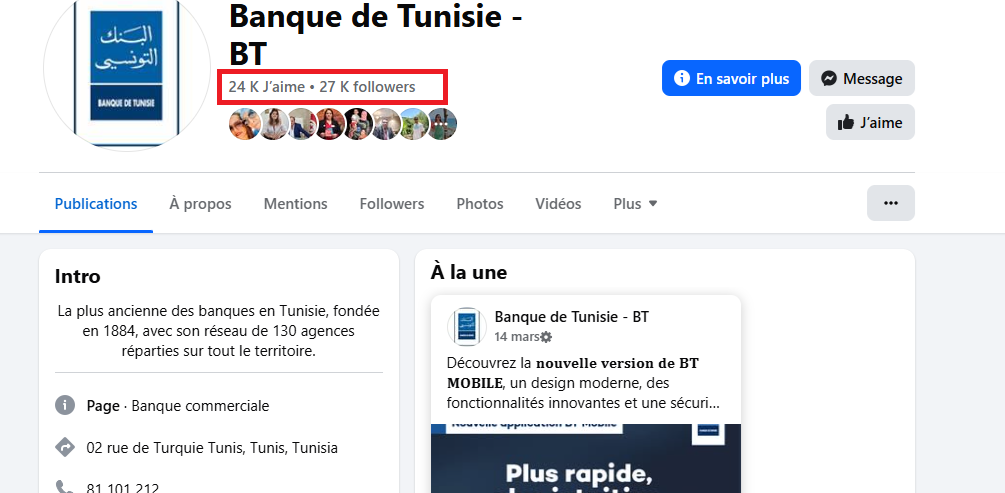Screen dimensions: 1005x493
Task: Select the Mentions tab
Action: (295, 203)
